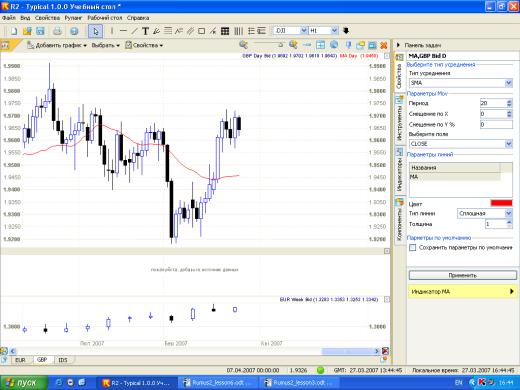This screenshot has height=390, width=520.
Task: Select the horizontal line drawing tool
Action: point(123,31)
